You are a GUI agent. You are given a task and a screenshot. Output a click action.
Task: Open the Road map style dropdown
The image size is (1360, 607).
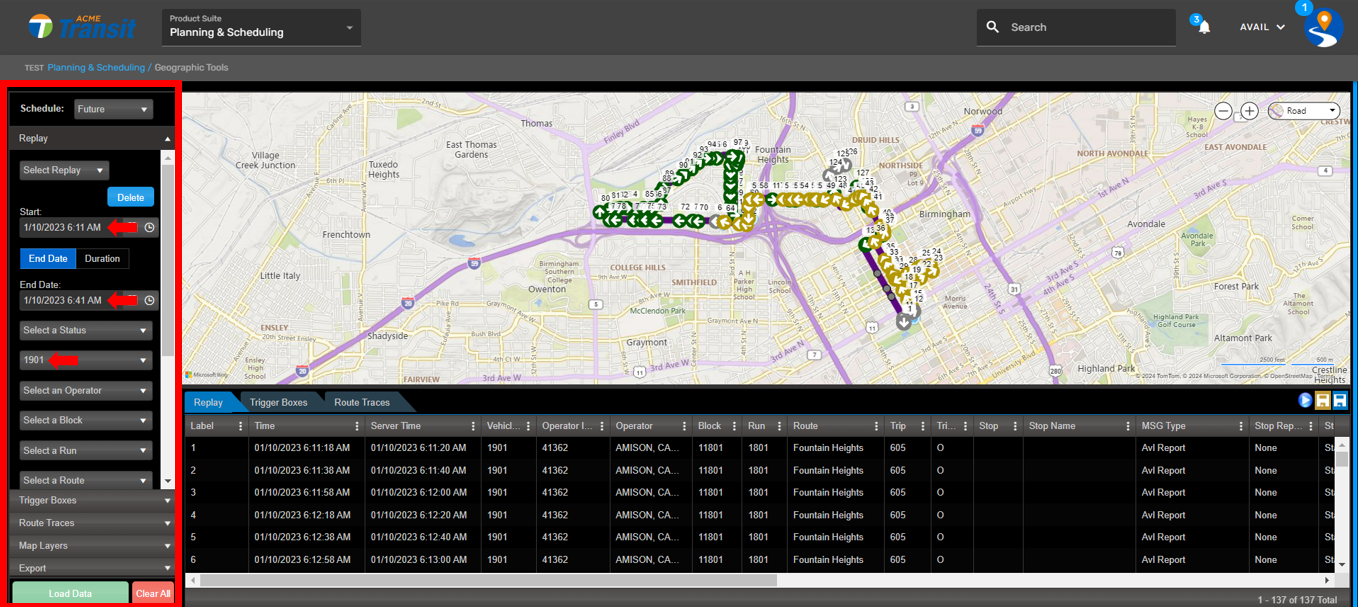coord(1304,111)
